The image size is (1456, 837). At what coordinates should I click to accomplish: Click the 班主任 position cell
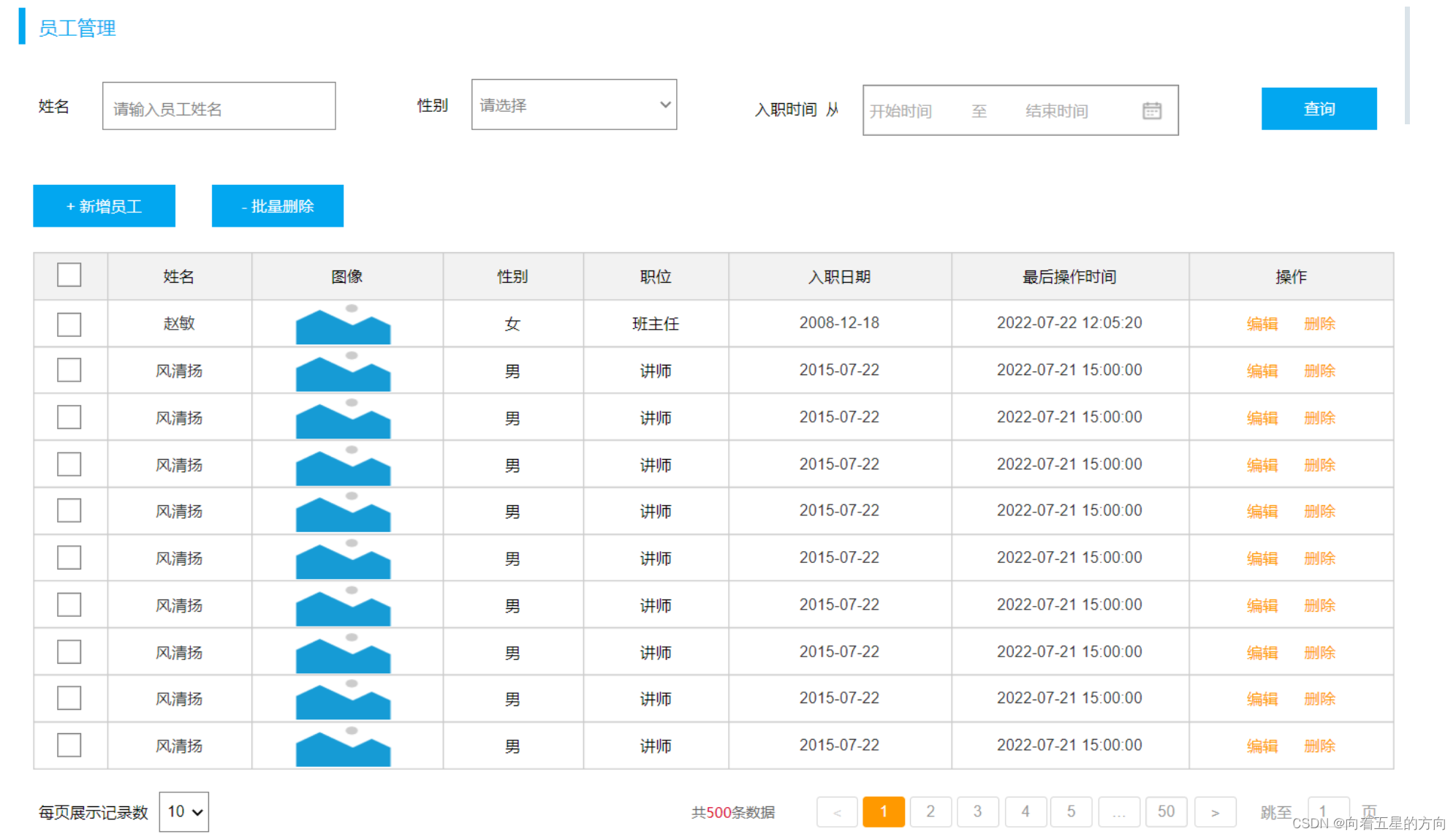point(656,324)
